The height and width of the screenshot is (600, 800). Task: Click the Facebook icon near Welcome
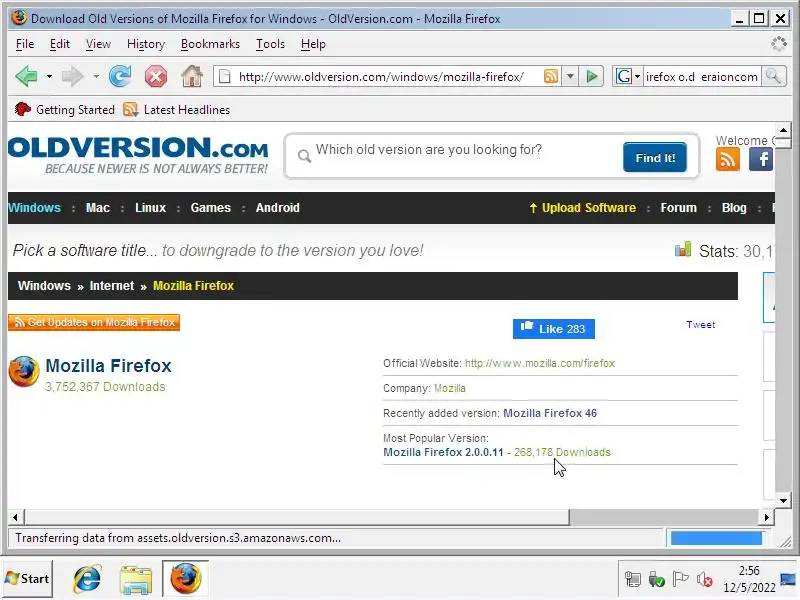[x=761, y=160]
